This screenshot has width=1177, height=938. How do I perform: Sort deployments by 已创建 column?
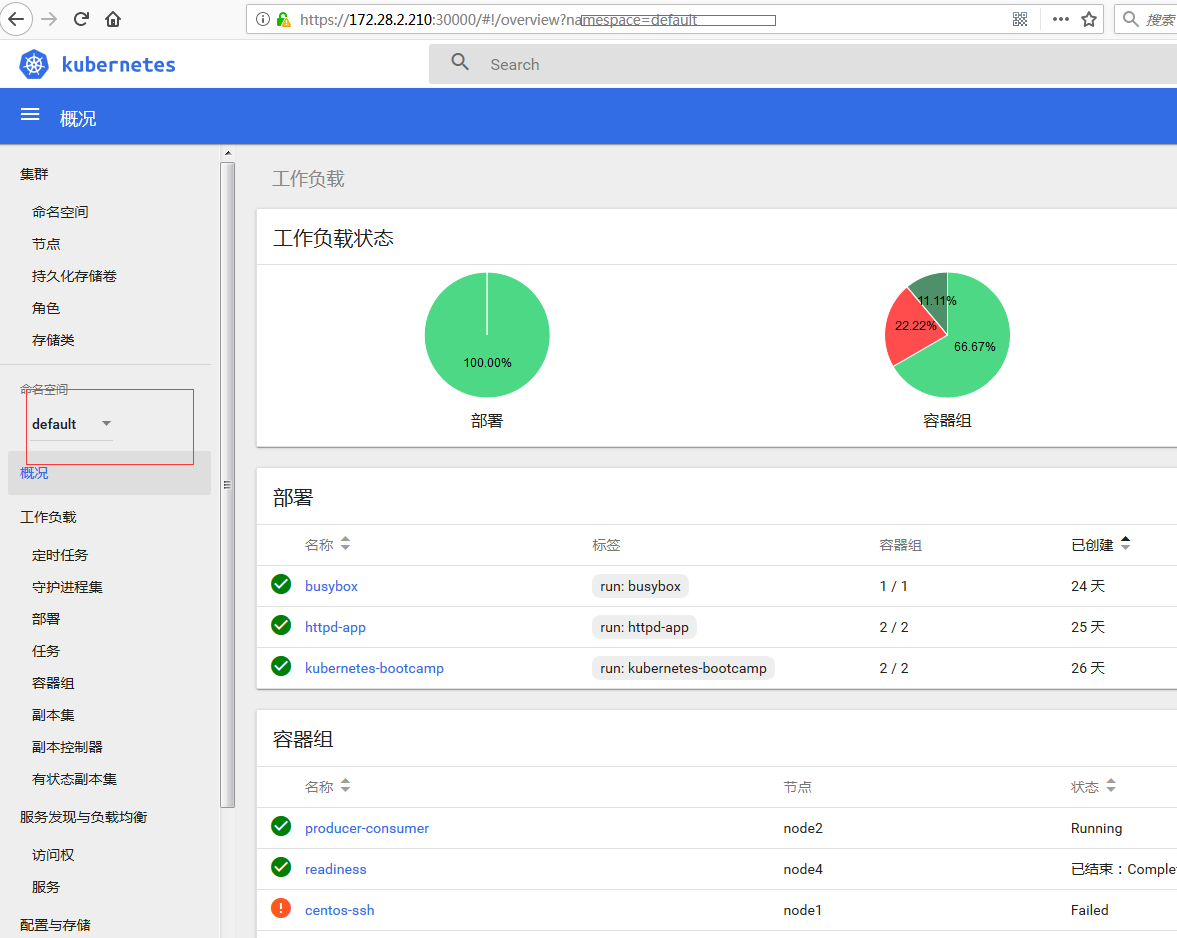(x=1125, y=544)
